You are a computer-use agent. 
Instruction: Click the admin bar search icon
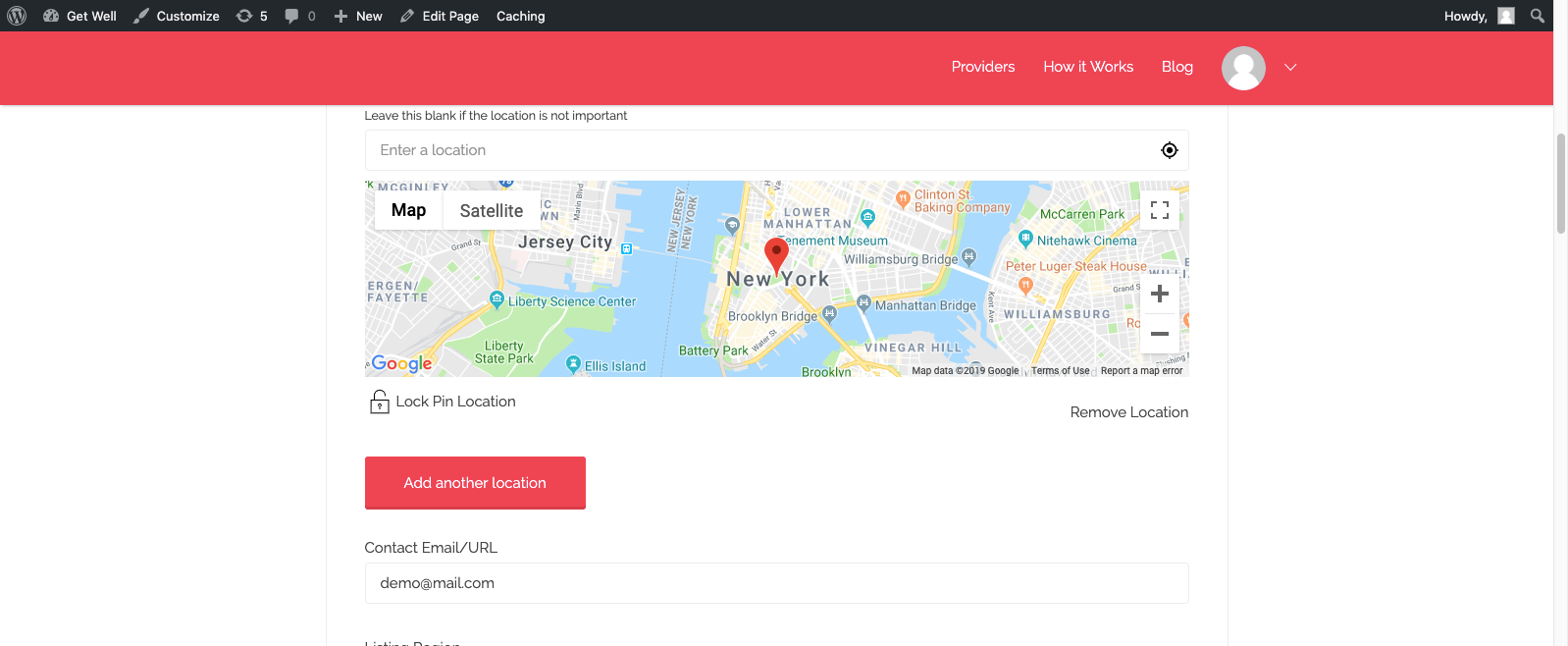(x=1538, y=16)
